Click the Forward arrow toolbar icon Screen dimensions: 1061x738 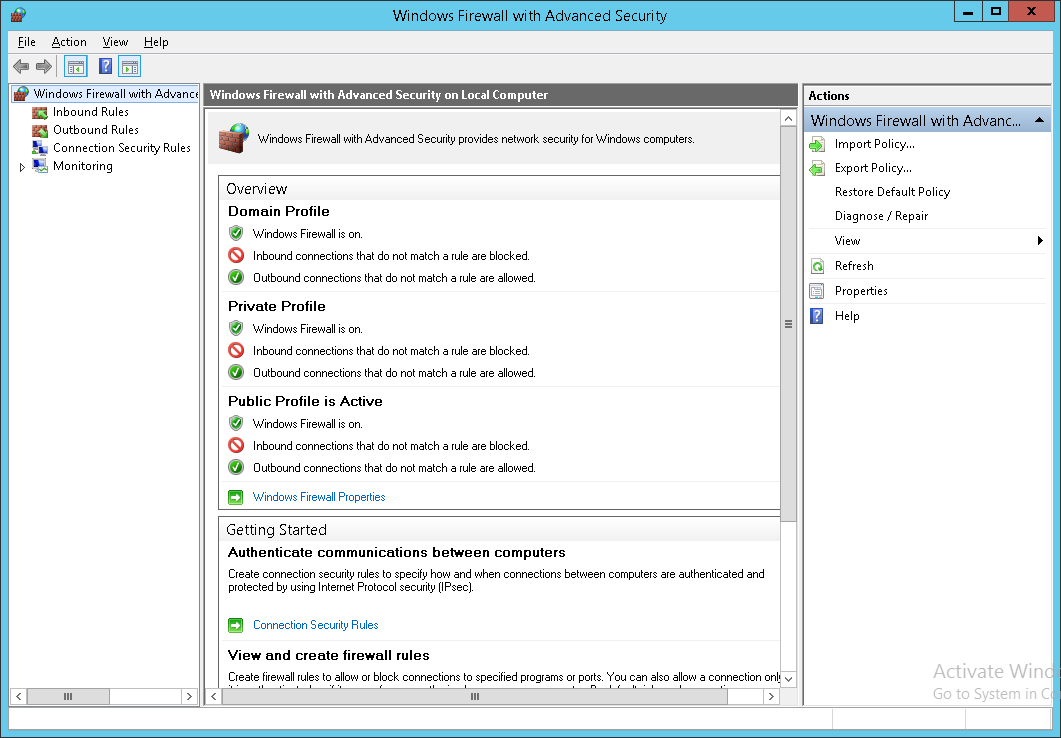click(43, 66)
